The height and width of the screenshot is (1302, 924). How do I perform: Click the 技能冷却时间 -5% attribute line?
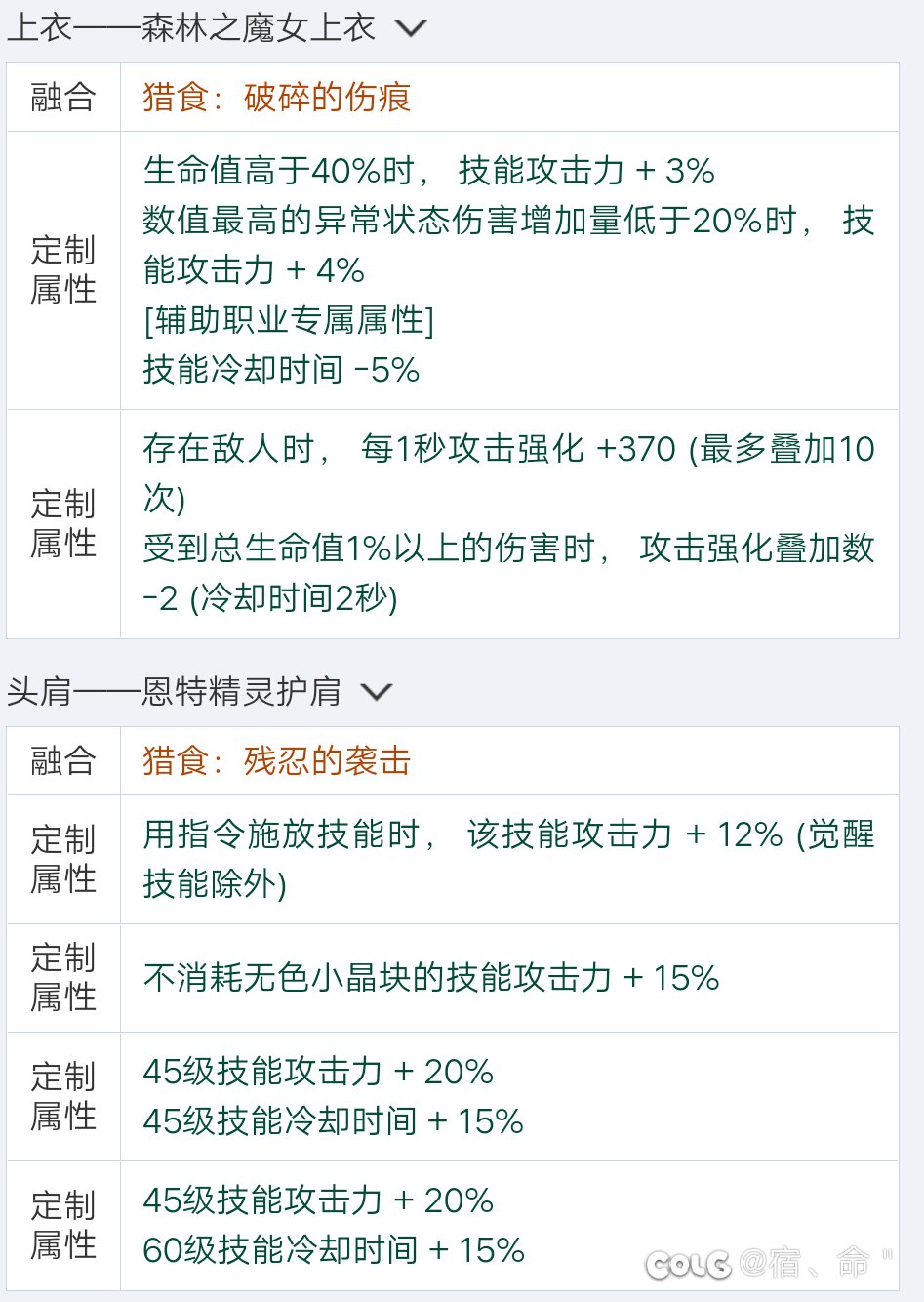(x=281, y=370)
